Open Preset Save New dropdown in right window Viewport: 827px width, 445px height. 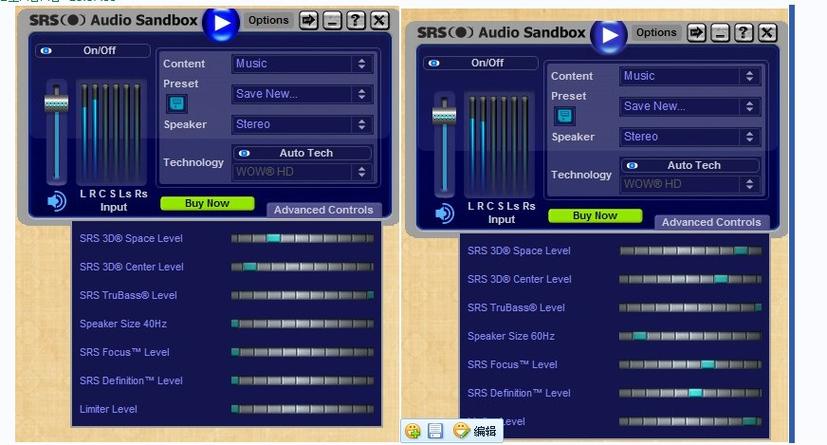point(690,107)
